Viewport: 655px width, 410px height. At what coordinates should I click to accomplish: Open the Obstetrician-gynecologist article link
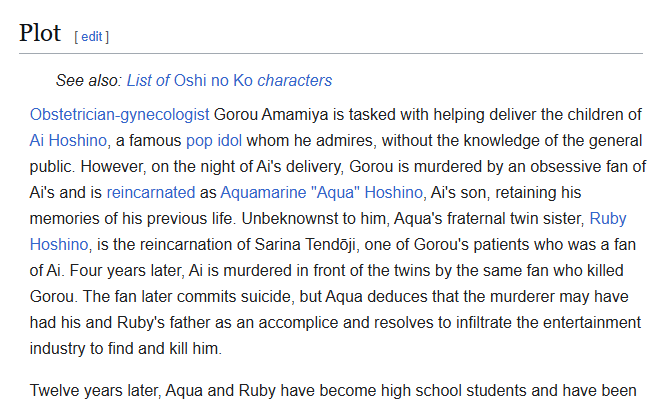pos(120,114)
